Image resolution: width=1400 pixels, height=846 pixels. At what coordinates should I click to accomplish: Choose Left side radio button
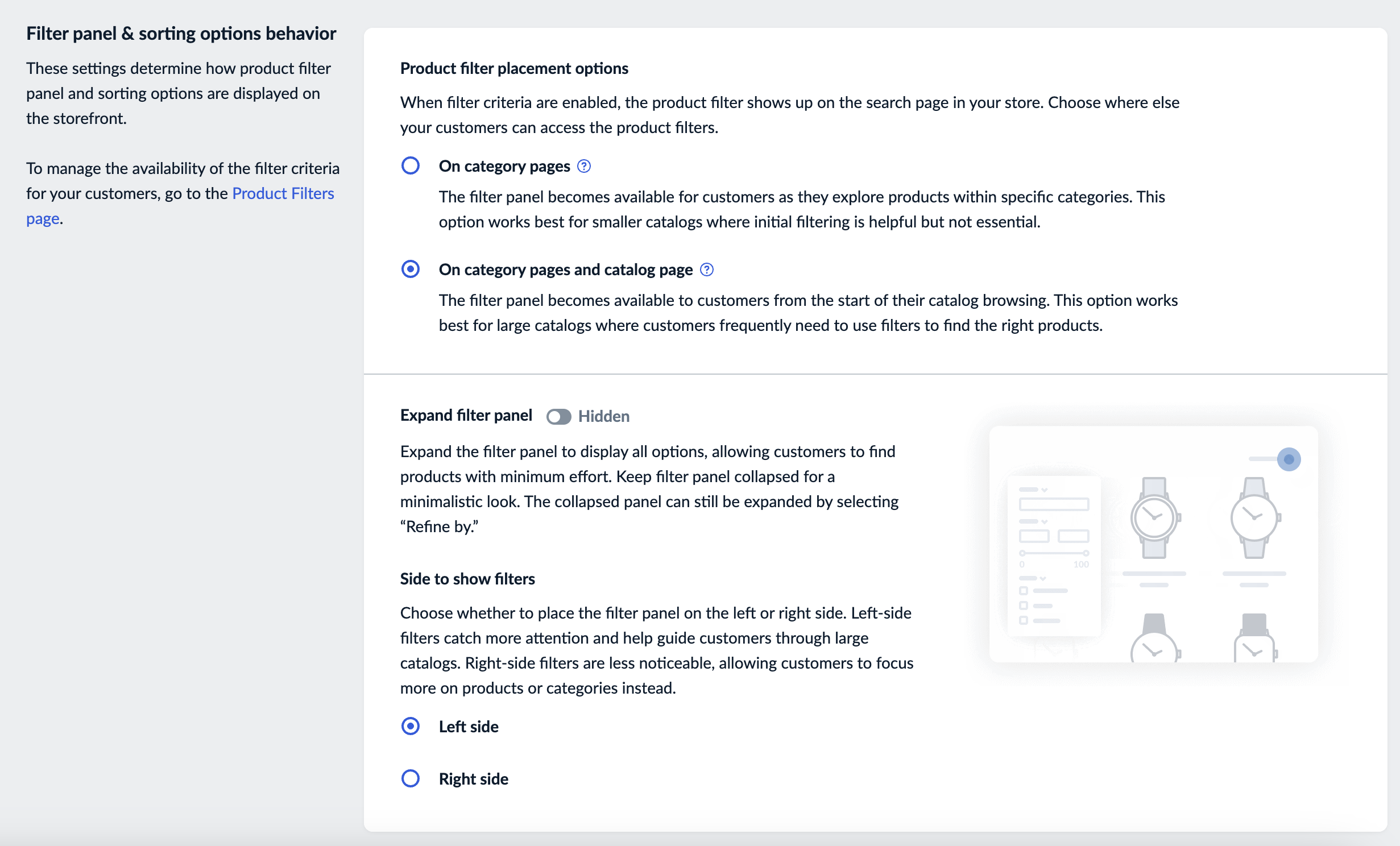pos(411,727)
